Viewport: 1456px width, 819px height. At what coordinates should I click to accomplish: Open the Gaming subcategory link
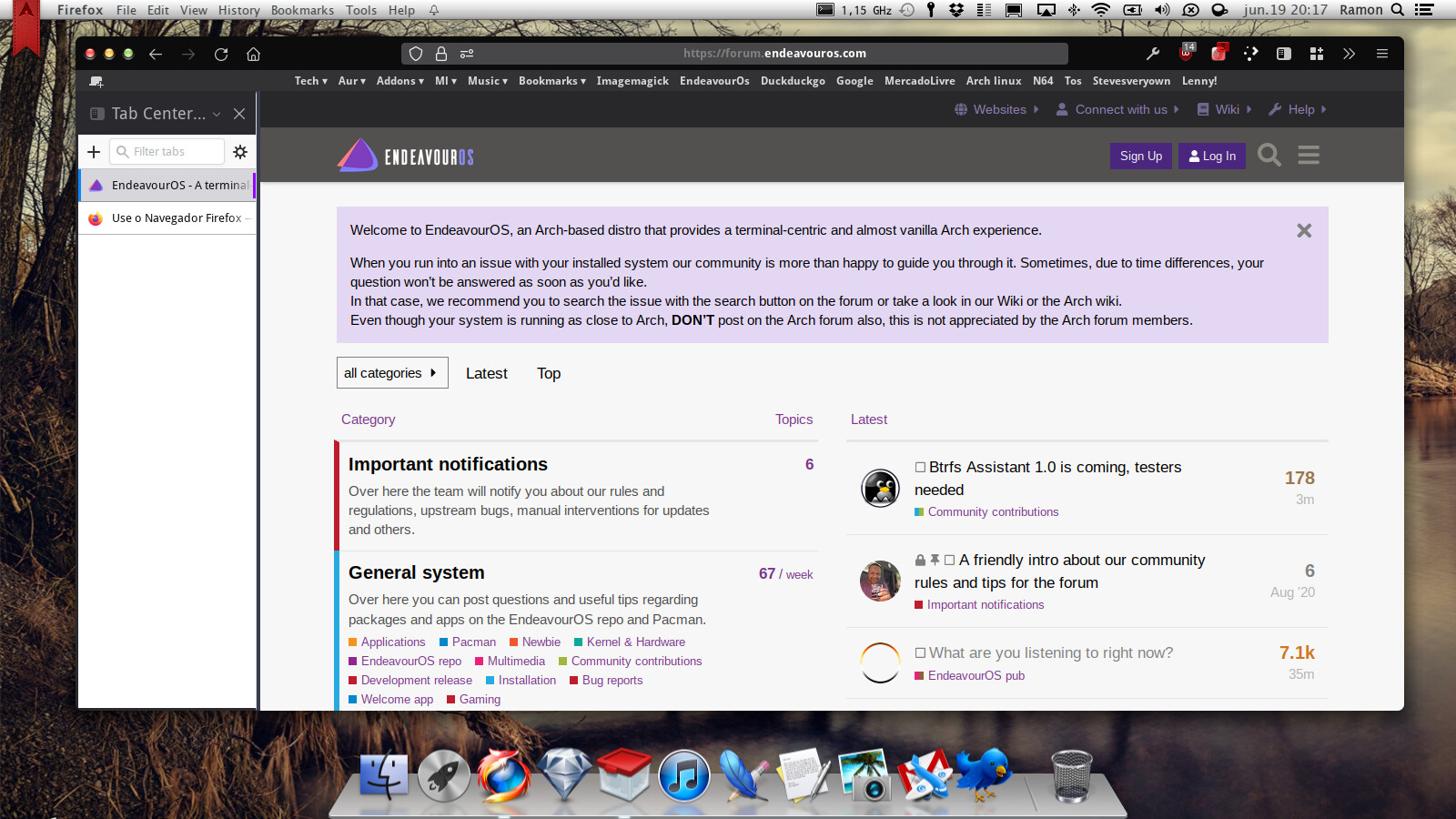pyautogui.click(x=480, y=700)
